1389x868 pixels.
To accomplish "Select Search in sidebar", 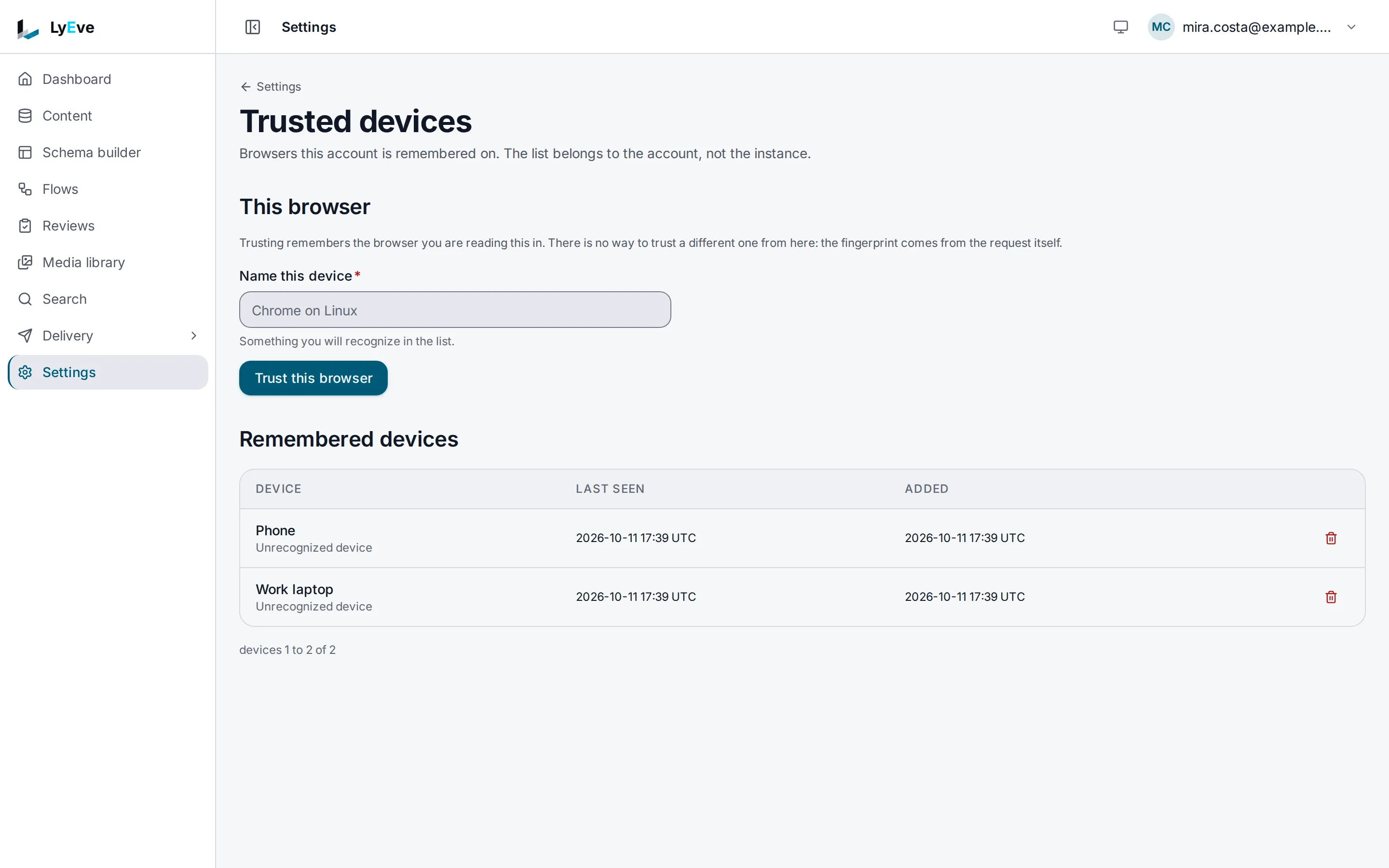I will pyautogui.click(x=108, y=299).
